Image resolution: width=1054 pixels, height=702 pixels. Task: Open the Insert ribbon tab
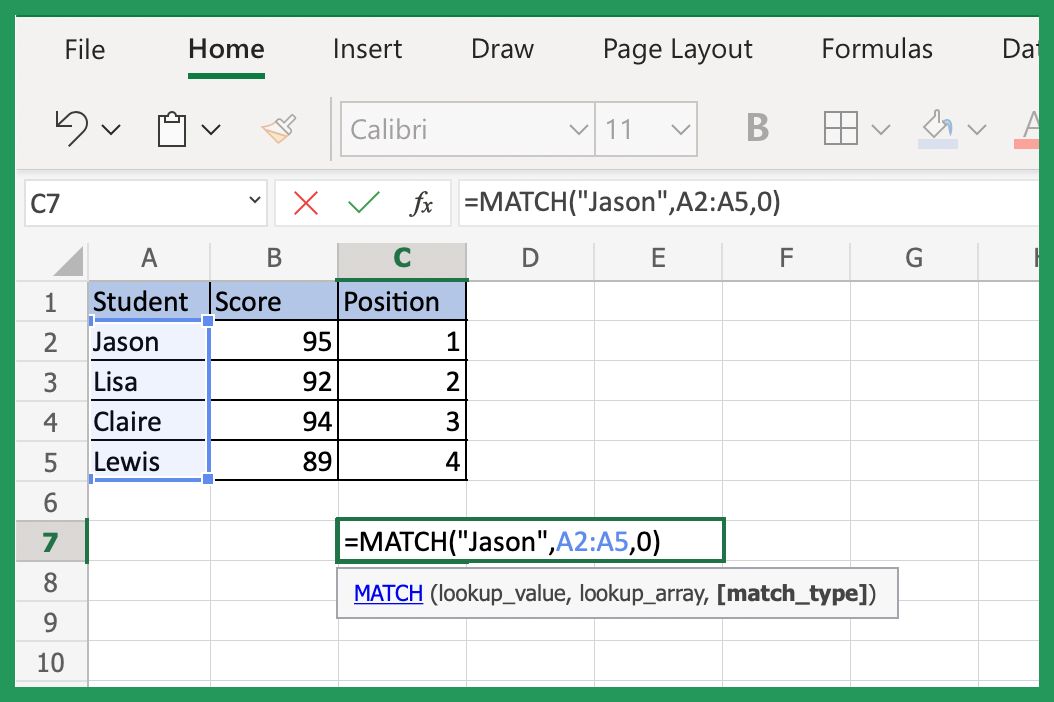point(367,48)
